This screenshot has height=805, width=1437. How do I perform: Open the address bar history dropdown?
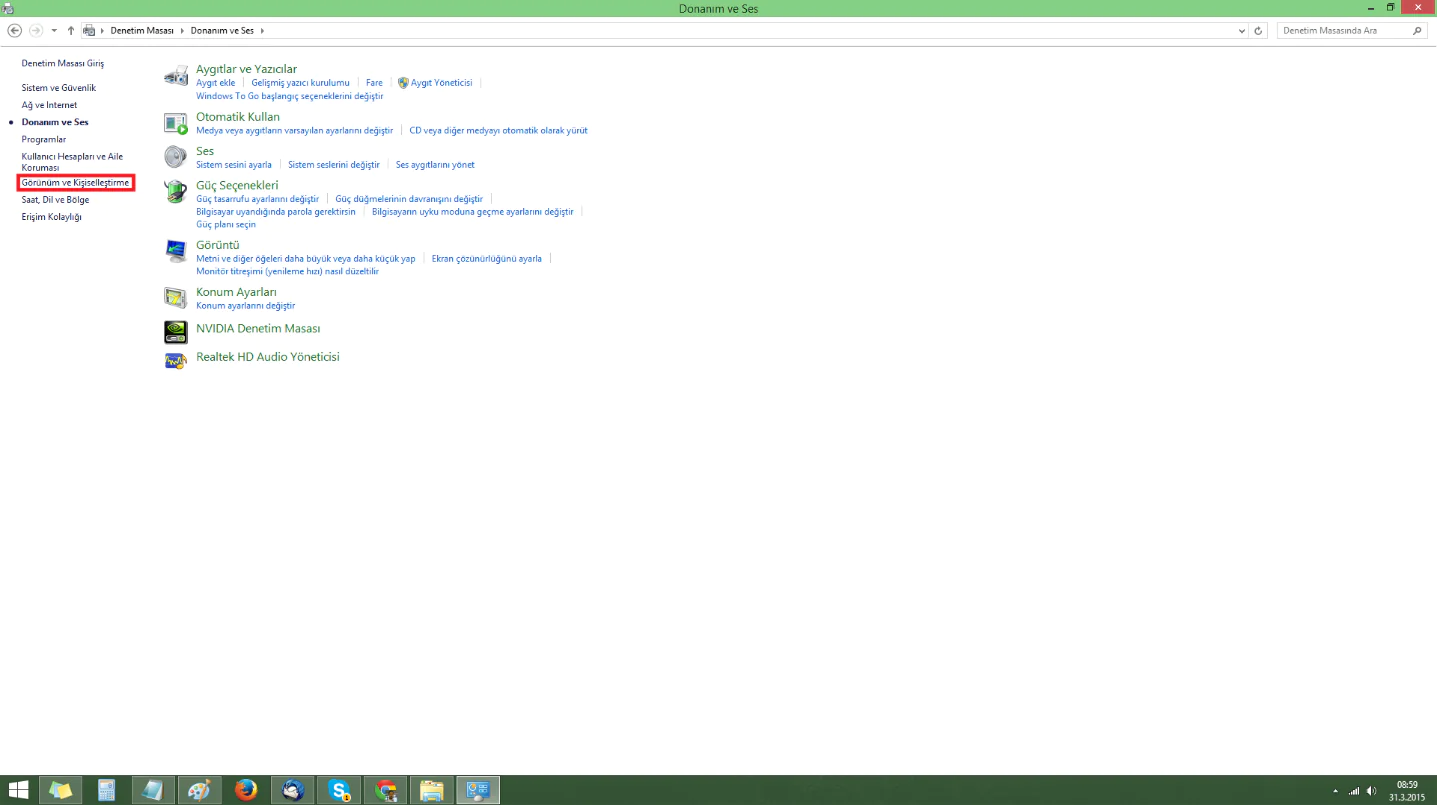(1242, 30)
